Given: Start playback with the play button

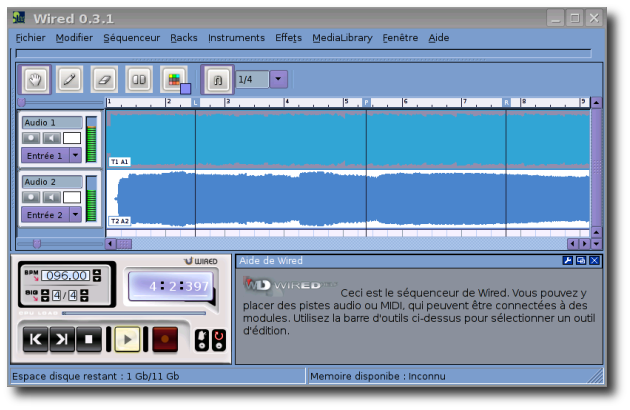Looking at the screenshot, I should 127,340.
